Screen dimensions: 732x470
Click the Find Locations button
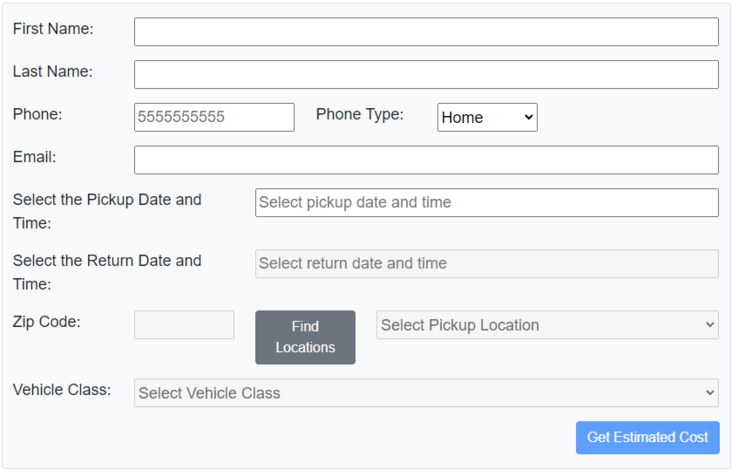point(305,337)
